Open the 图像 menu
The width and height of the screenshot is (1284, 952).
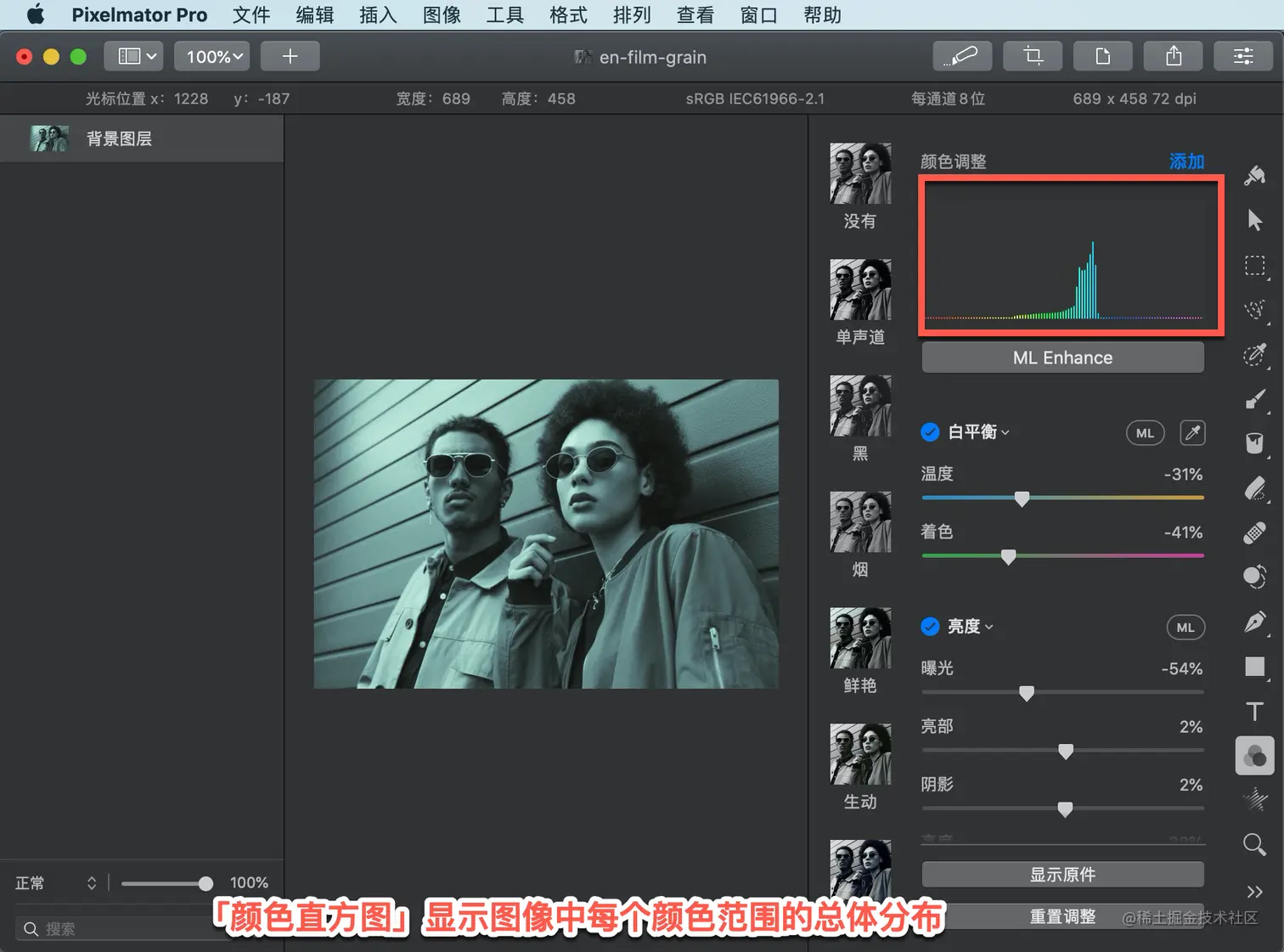point(442,15)
